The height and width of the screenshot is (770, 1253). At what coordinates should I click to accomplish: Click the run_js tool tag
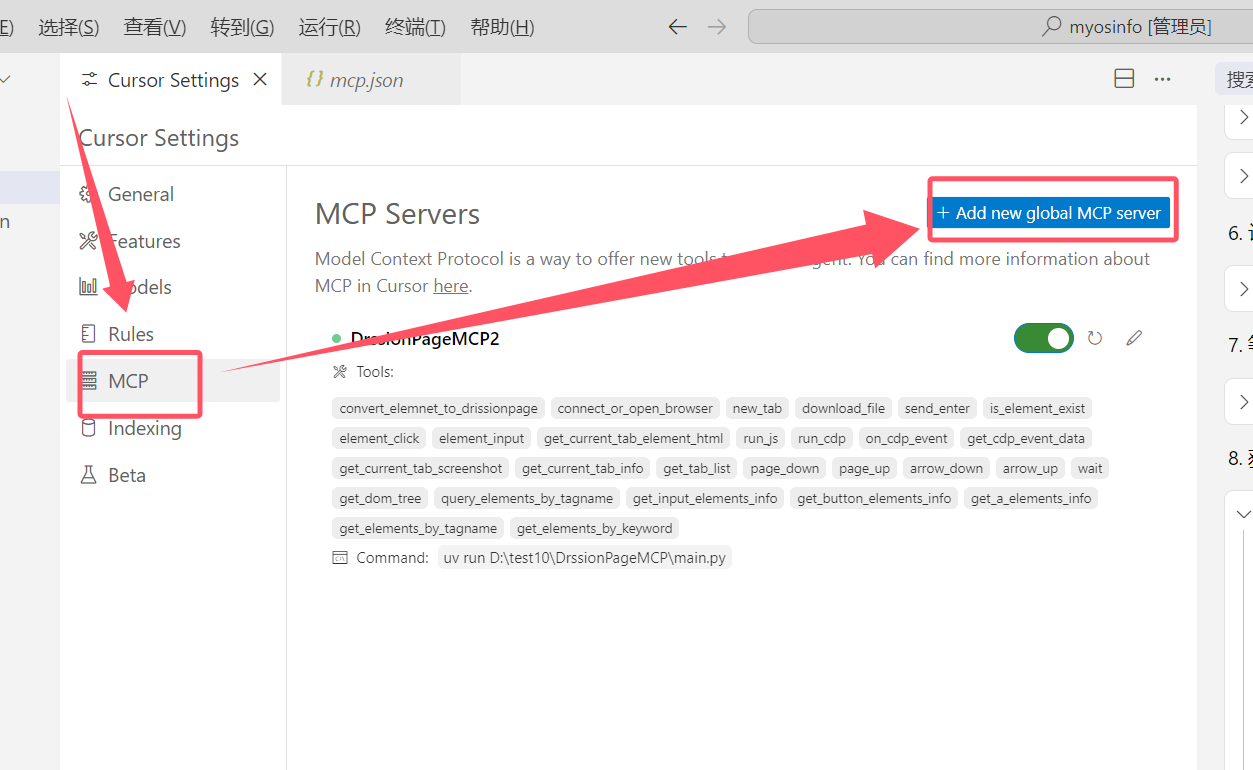pos(760,438)
